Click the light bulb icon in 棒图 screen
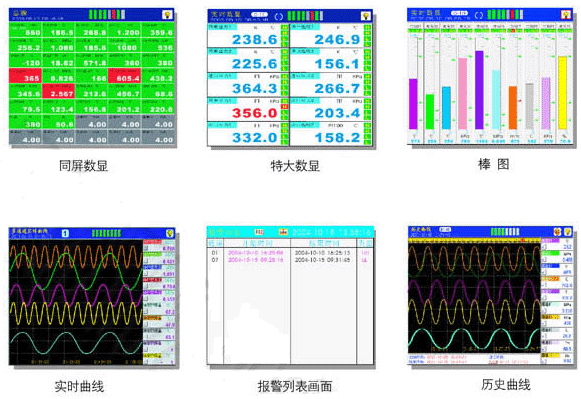 (566, 14)
